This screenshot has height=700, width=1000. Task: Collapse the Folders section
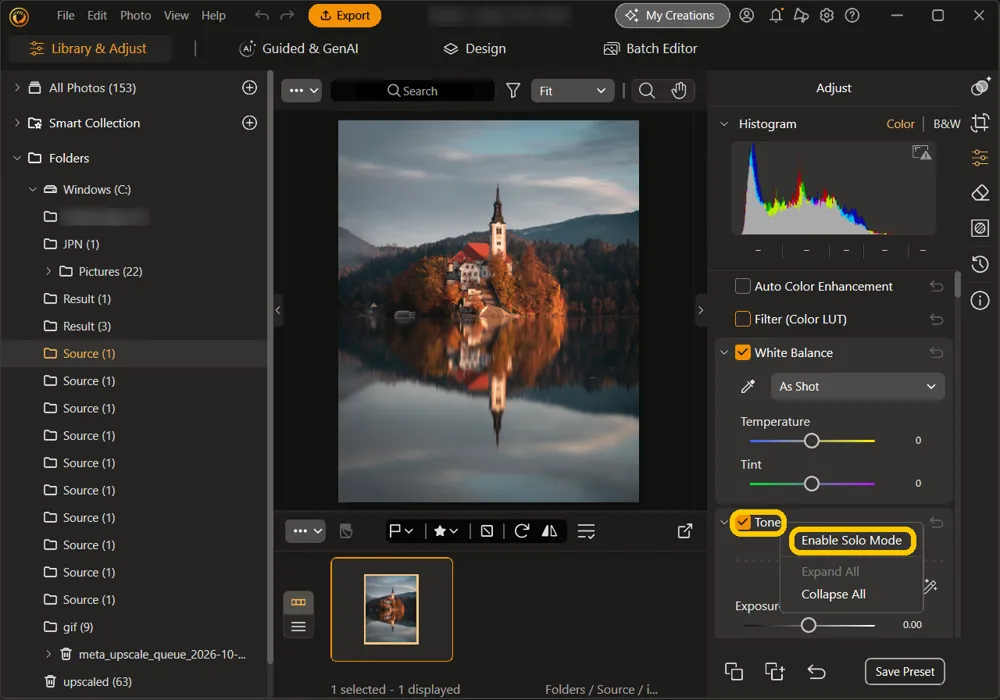tap(17, 158)
